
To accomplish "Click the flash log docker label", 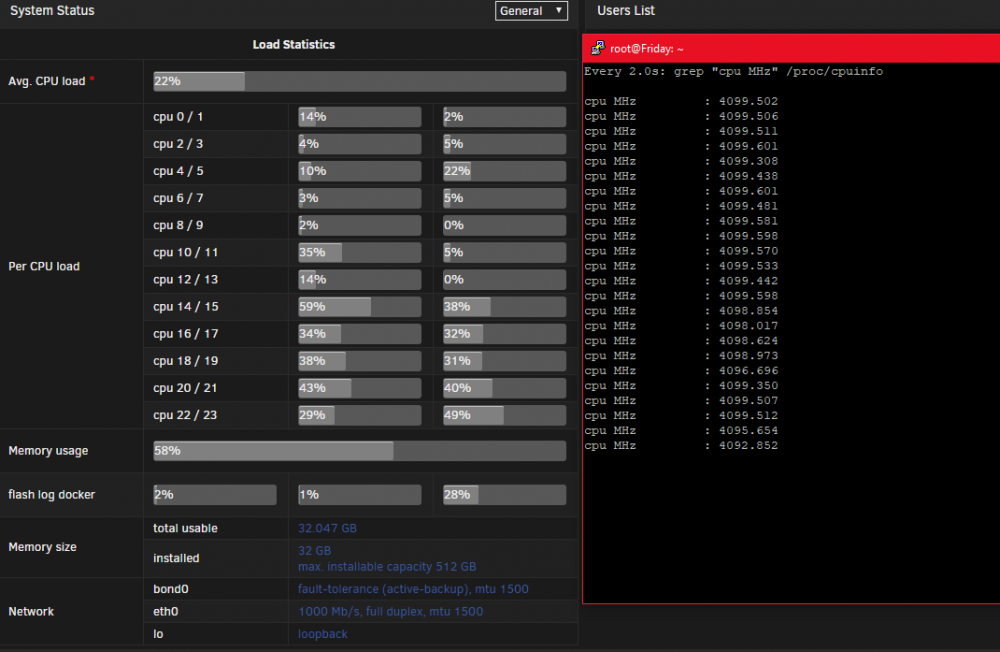I will [52, 494].
